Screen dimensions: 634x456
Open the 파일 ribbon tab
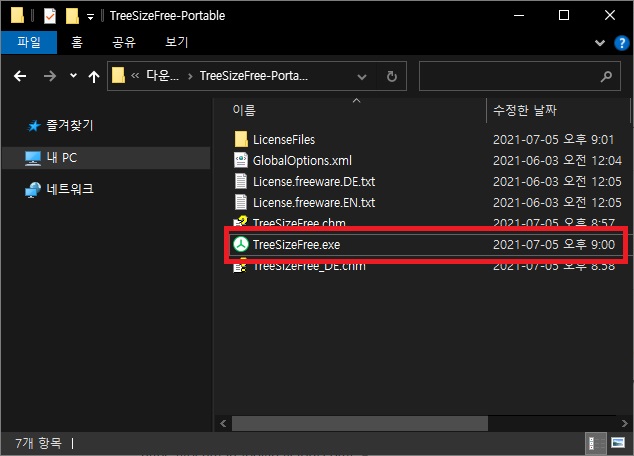(29, 42)
